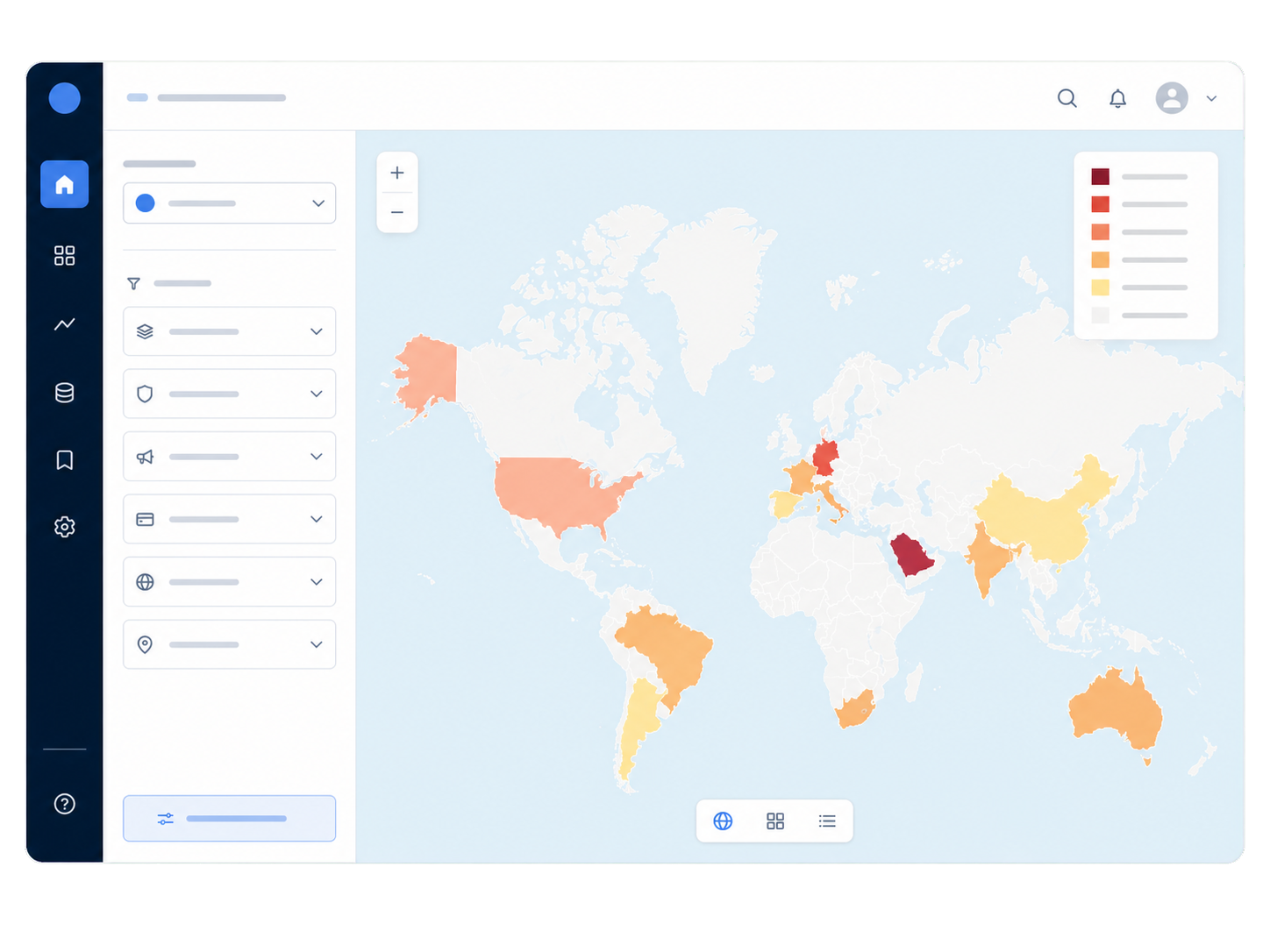Click the shield icon in second filter
The image size is (1270, 952).
tap(145, 394)
